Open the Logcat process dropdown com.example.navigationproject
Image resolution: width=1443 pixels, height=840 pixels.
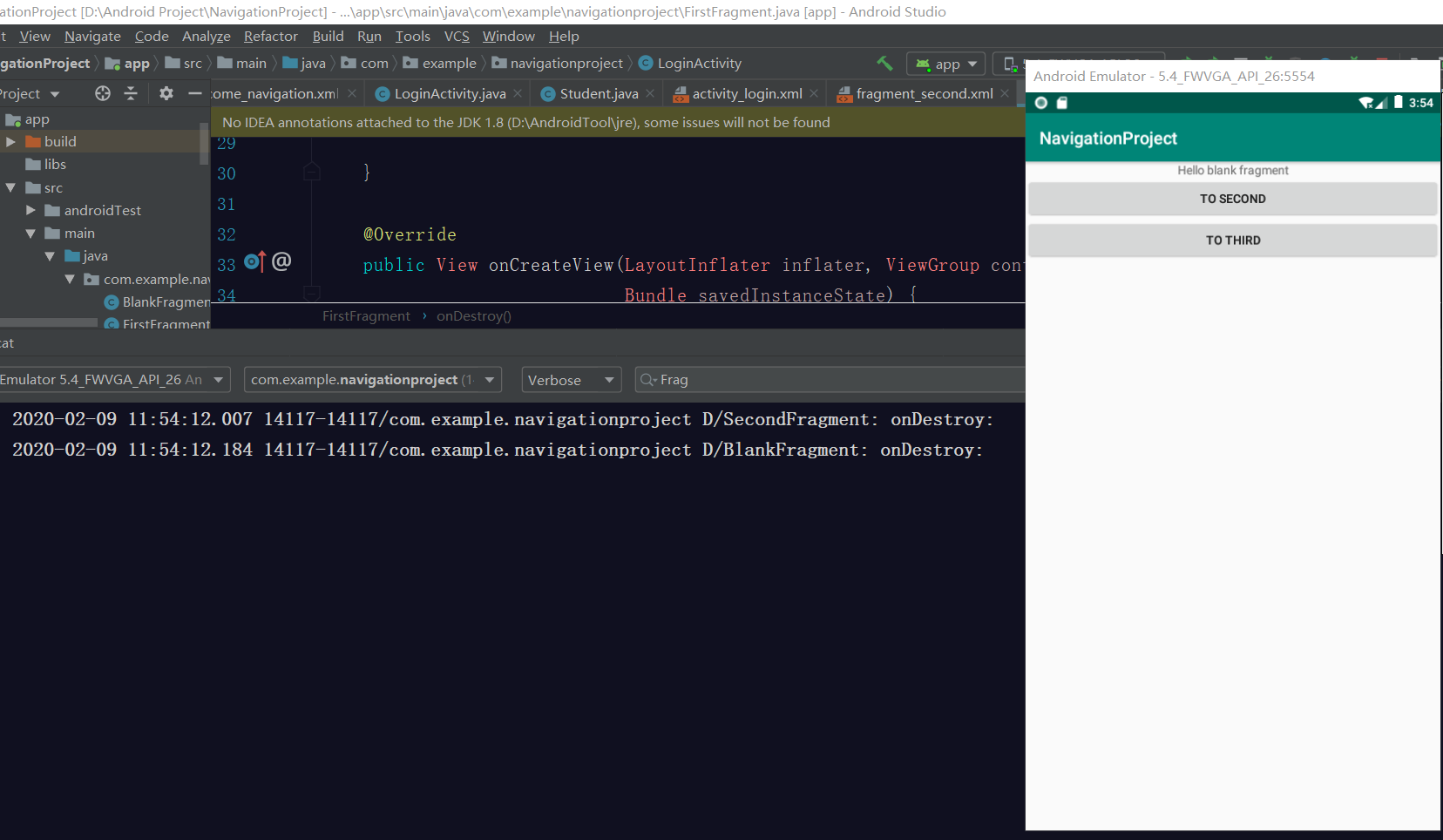373,380
